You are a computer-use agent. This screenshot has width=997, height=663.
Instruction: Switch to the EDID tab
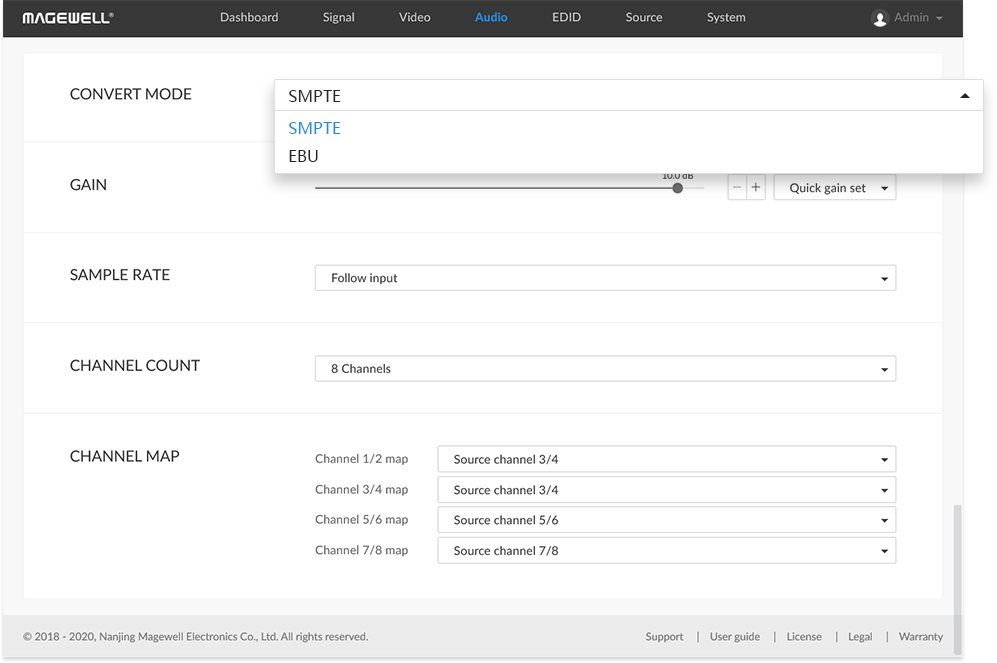coord(567,18)
